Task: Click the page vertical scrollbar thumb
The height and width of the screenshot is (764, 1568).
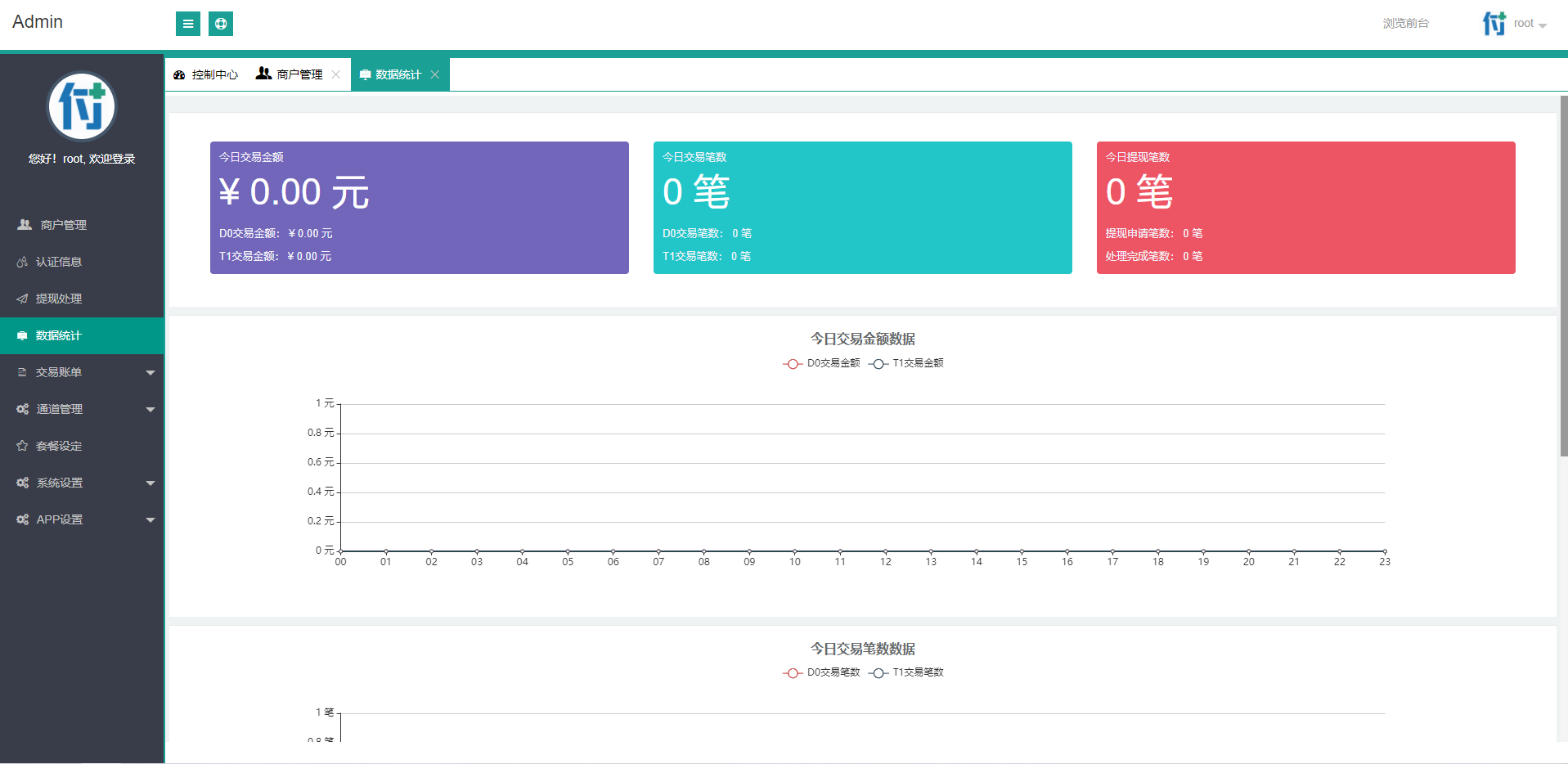Action: click(x=1564, y=276)
